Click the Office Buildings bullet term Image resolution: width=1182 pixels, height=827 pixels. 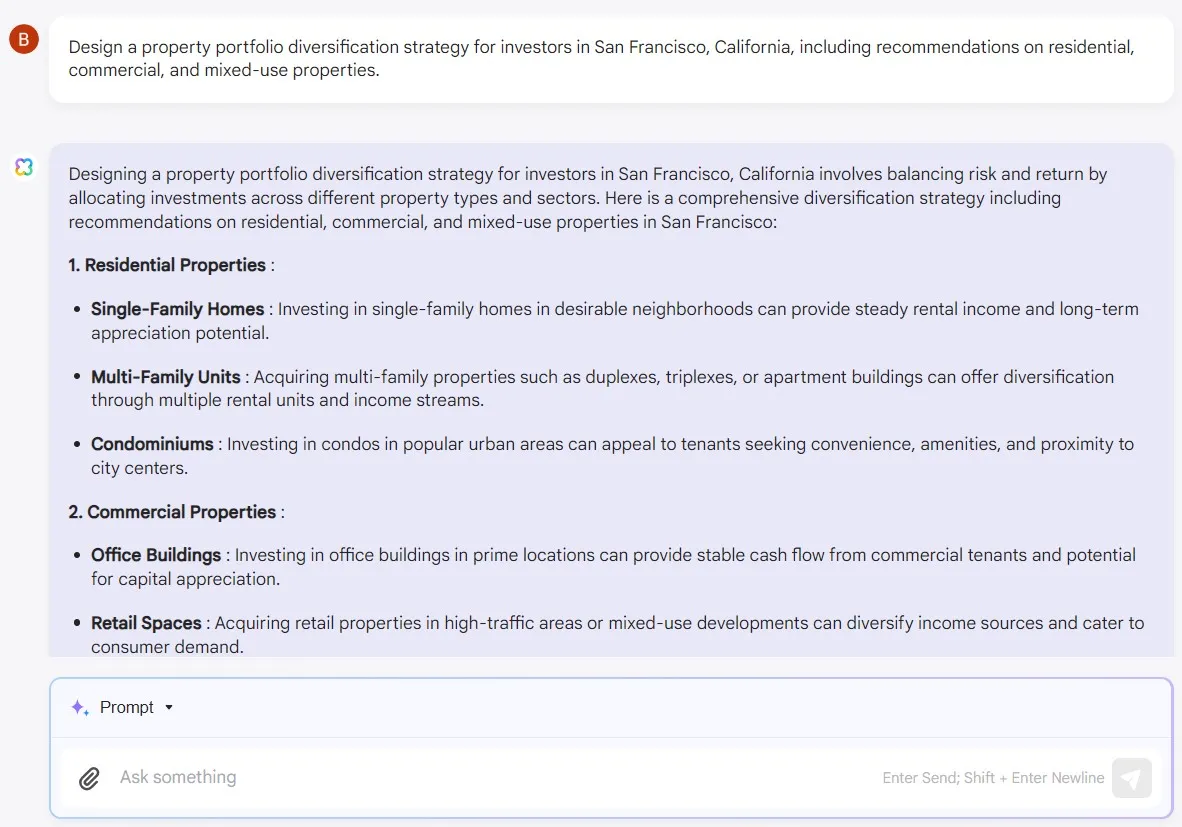tap(156, 555)
